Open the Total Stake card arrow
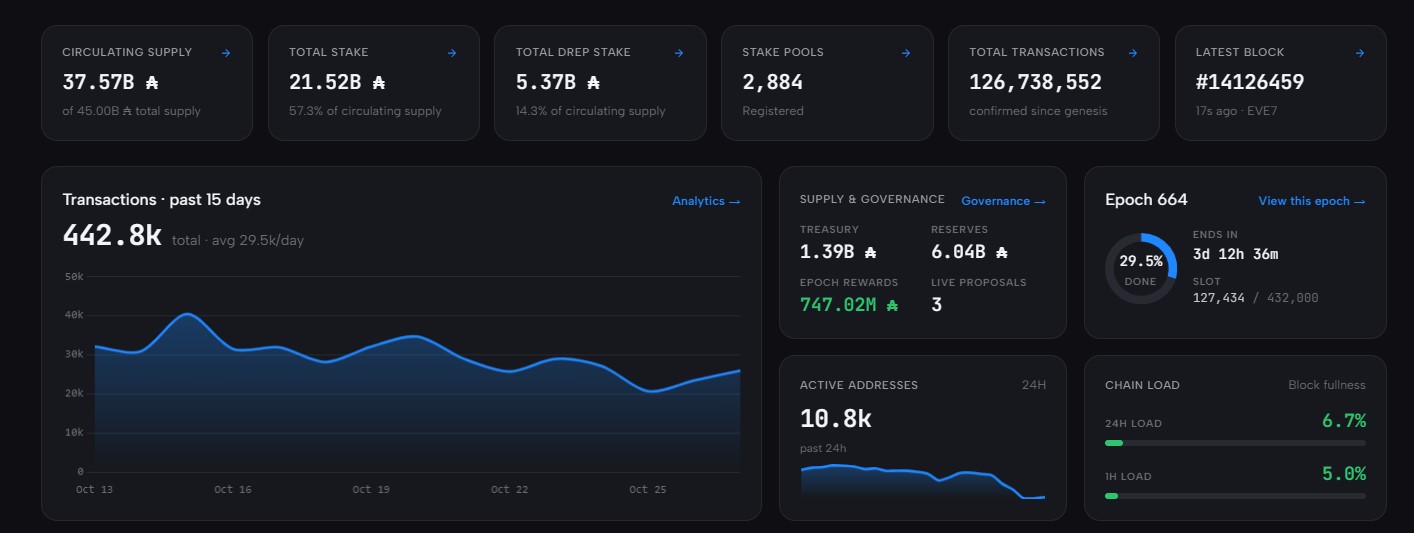Viewport: 1414px width, 533px height. pos(452,53)
